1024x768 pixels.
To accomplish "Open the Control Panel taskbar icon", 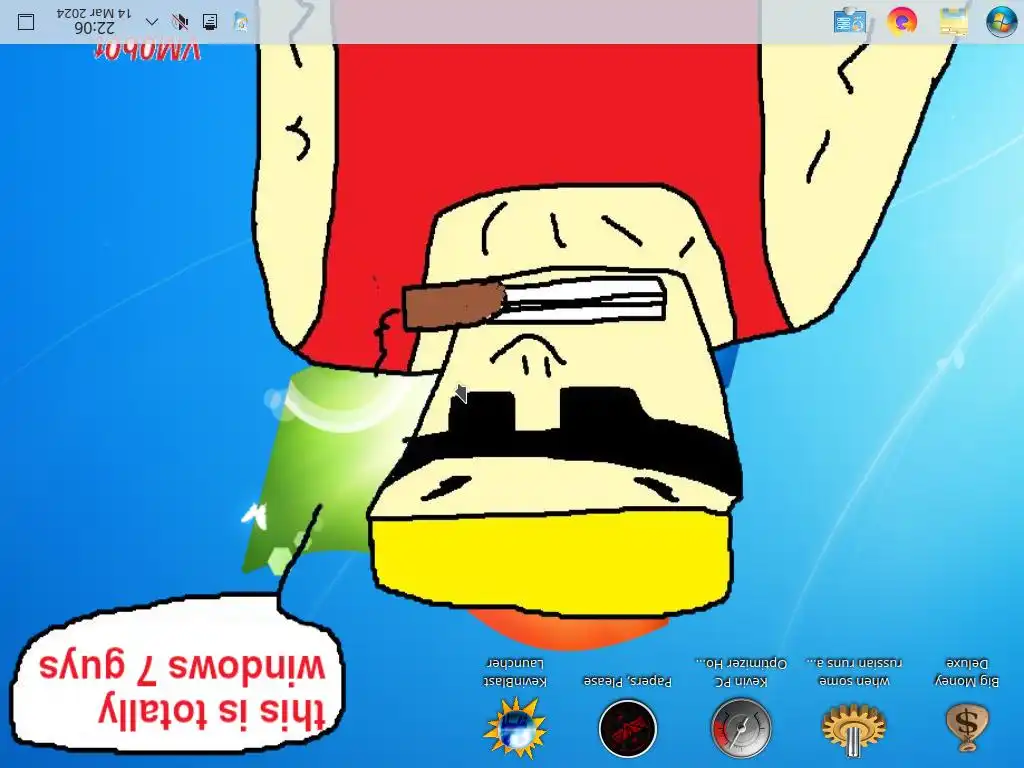I will (850, 22).
